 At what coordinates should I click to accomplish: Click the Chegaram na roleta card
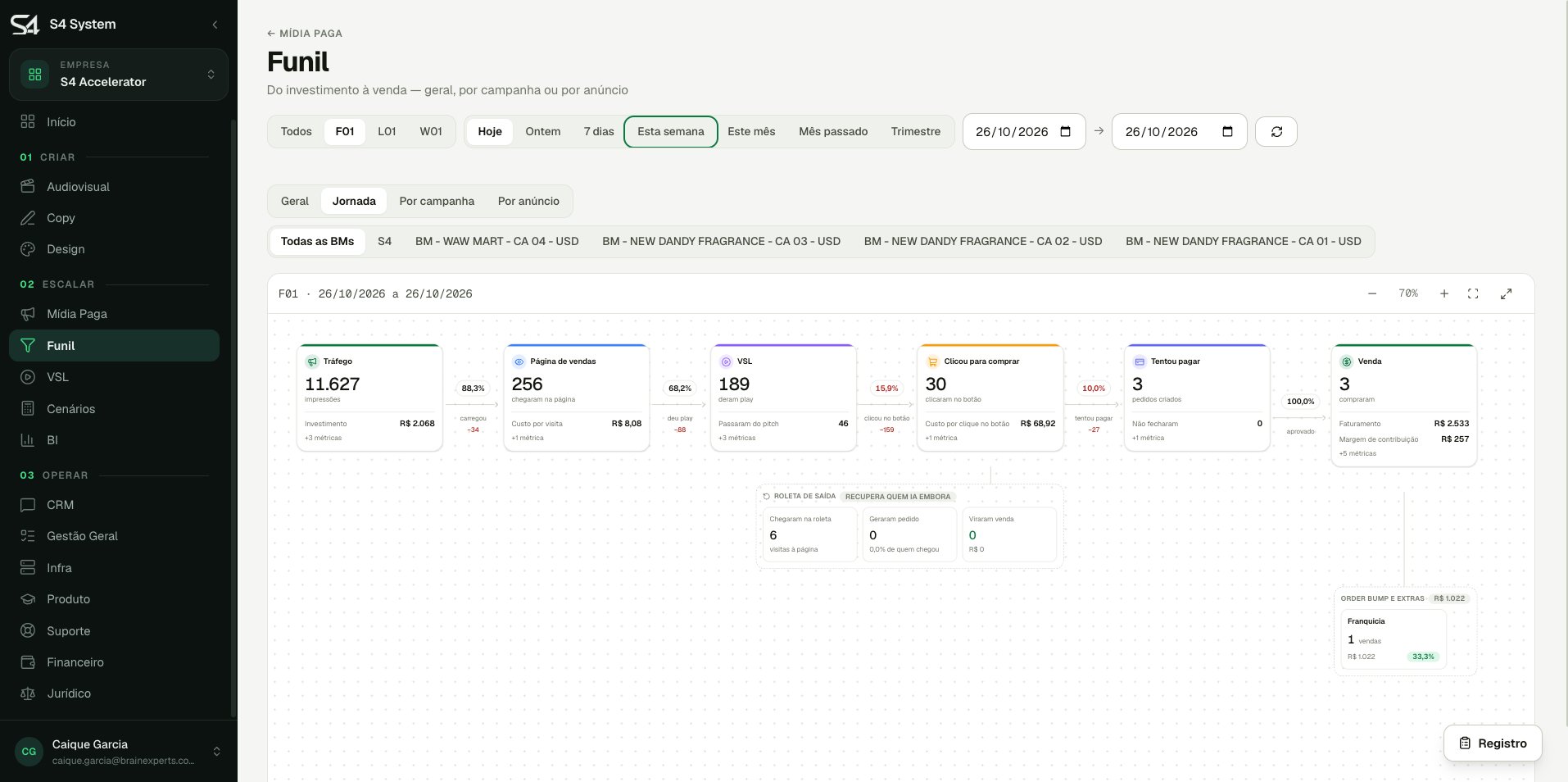810,534
